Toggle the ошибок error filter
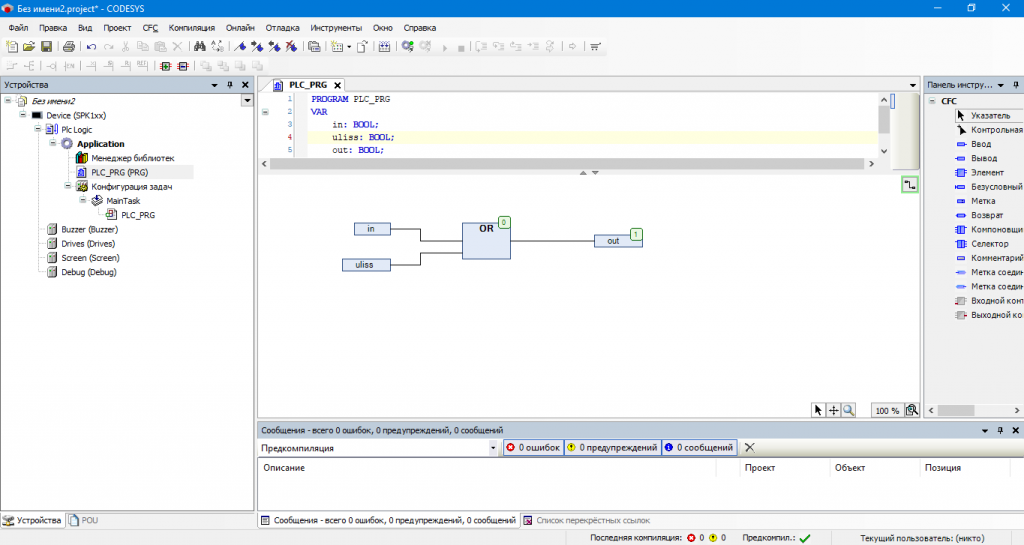1024x545 pixels. (x=532, y=448)
